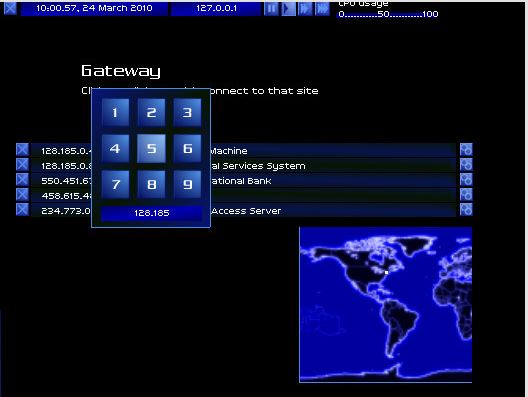Remove the 550.451 International Bank link

coord(22,179)
